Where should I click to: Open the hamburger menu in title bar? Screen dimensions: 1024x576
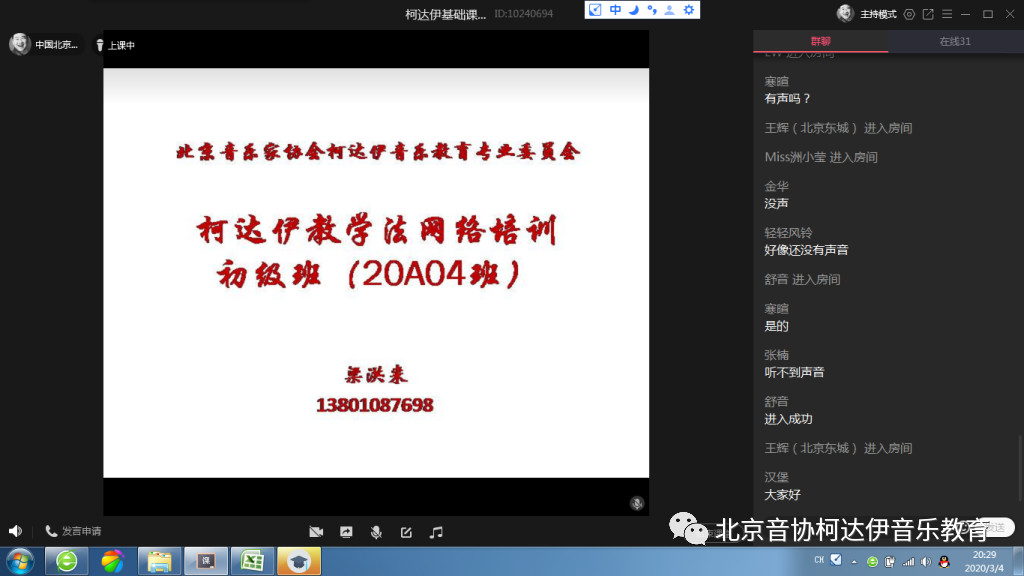(947, 14)
